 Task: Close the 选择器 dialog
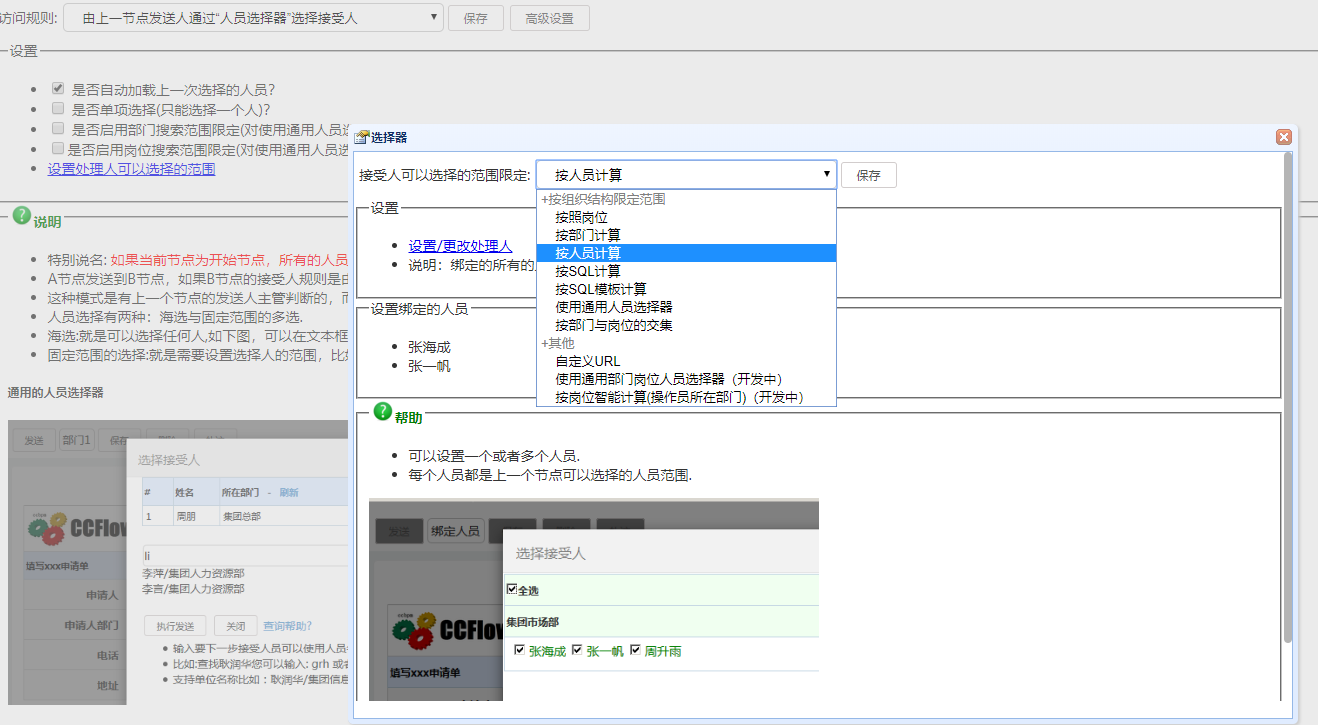(x=1283, y=137)
